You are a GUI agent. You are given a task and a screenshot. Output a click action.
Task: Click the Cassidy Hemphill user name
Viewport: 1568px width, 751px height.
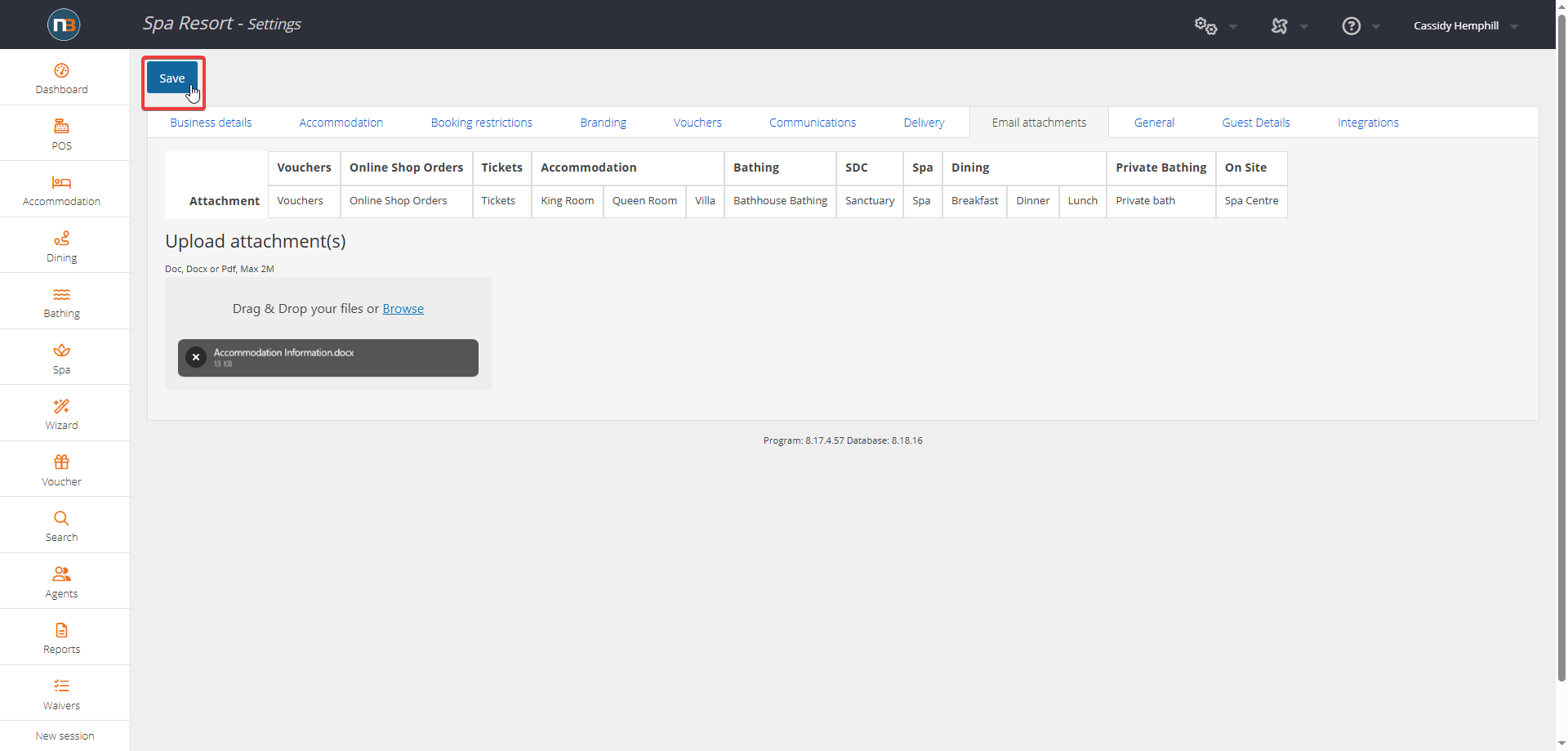click(1456, 25)
